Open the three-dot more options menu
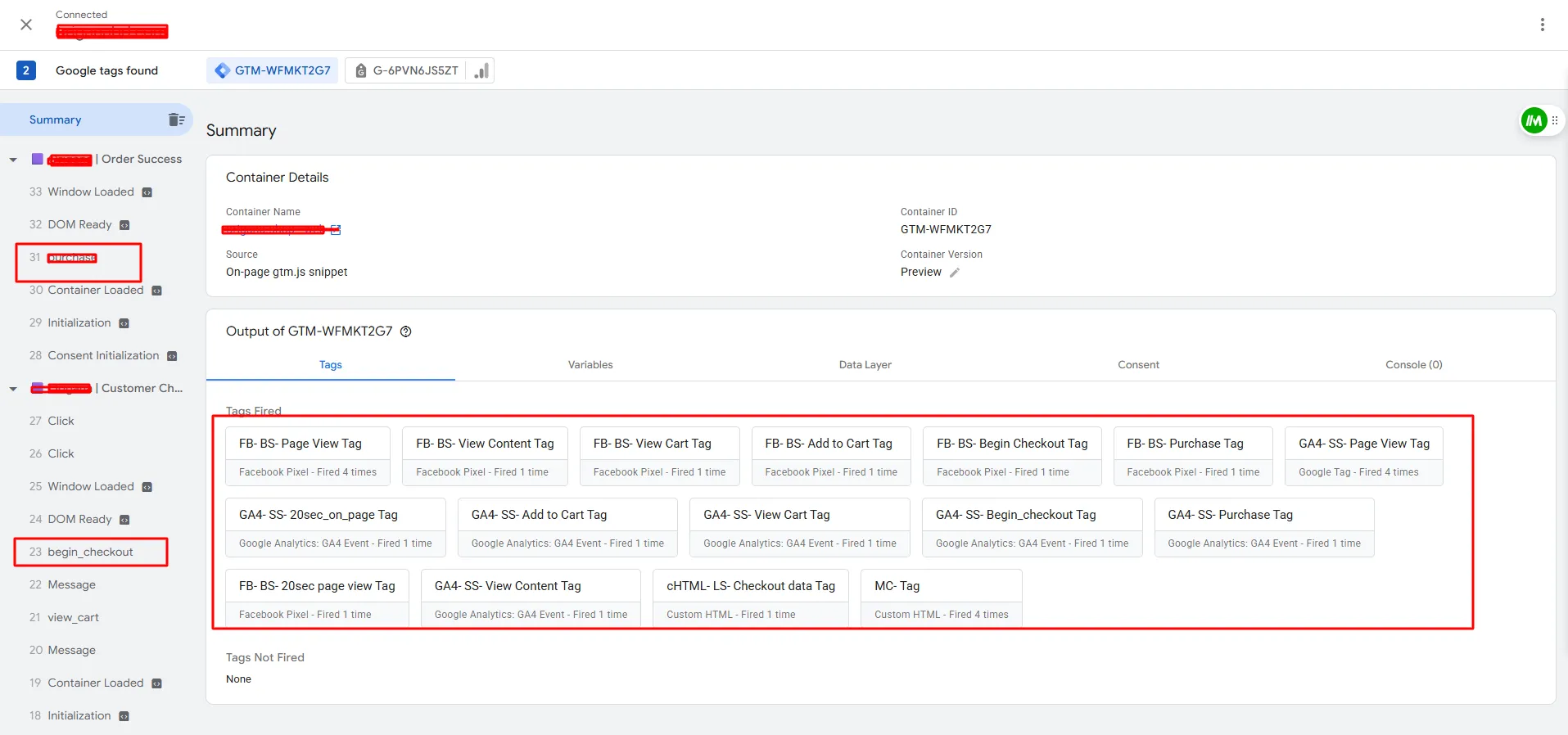1568x735 pixels. [1542, 25]
